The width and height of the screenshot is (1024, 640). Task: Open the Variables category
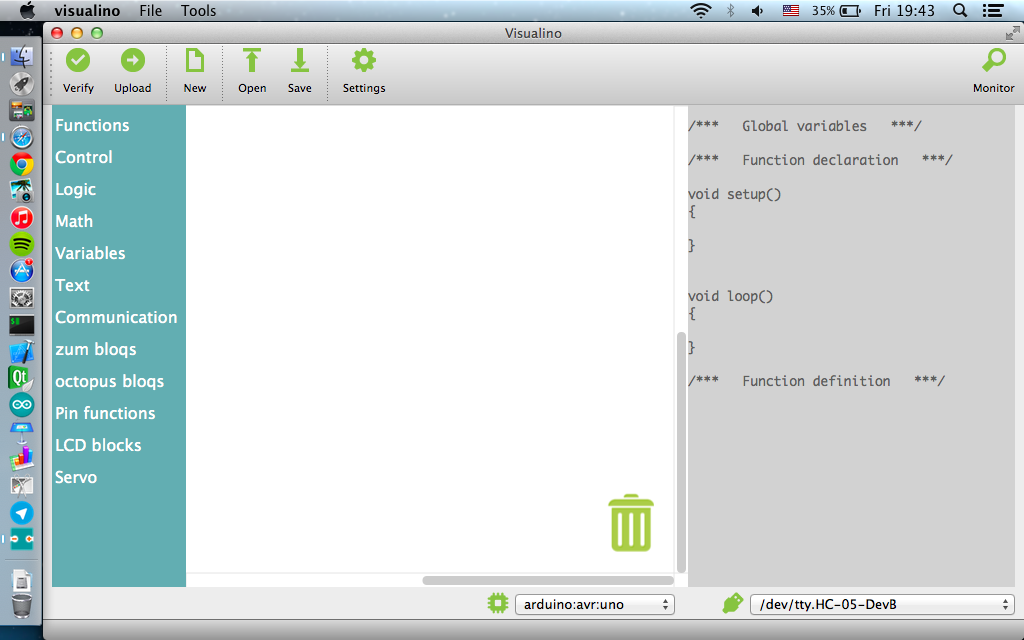click(90, 253)
